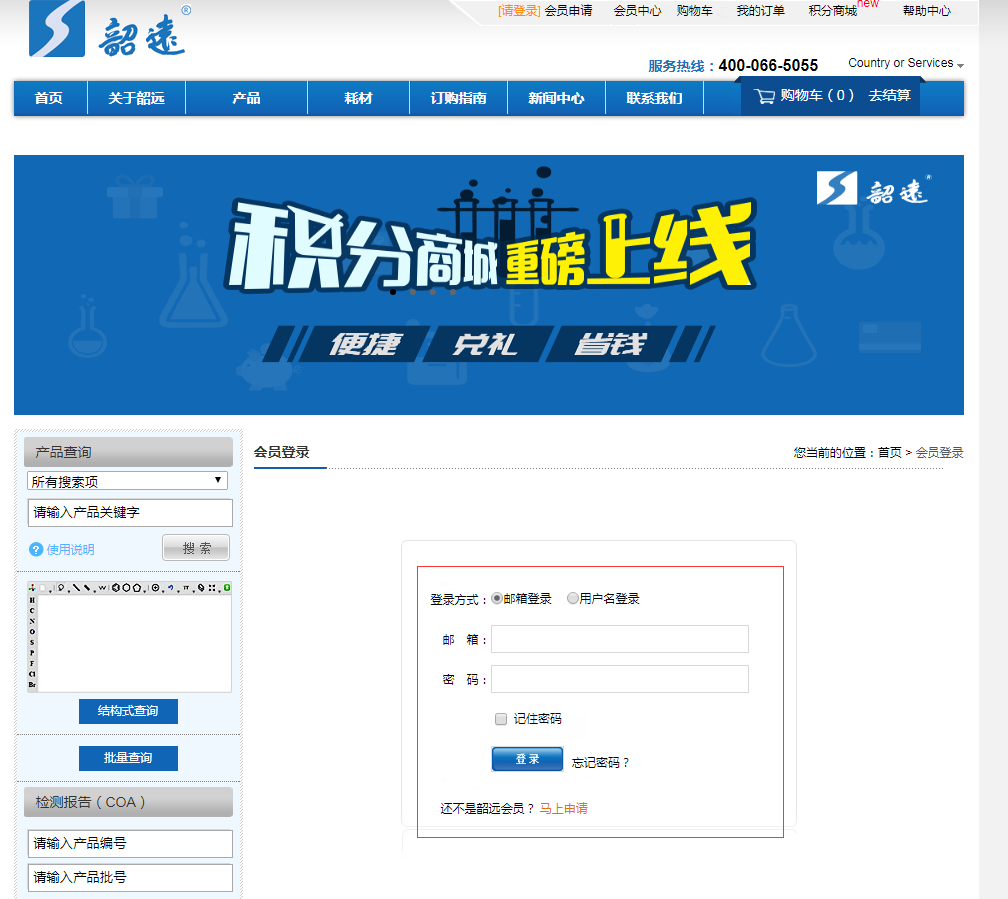This screenshot has width=1008, height=899.
Task: Open the 耗材 nav menu item
Action: coord(358,98)
